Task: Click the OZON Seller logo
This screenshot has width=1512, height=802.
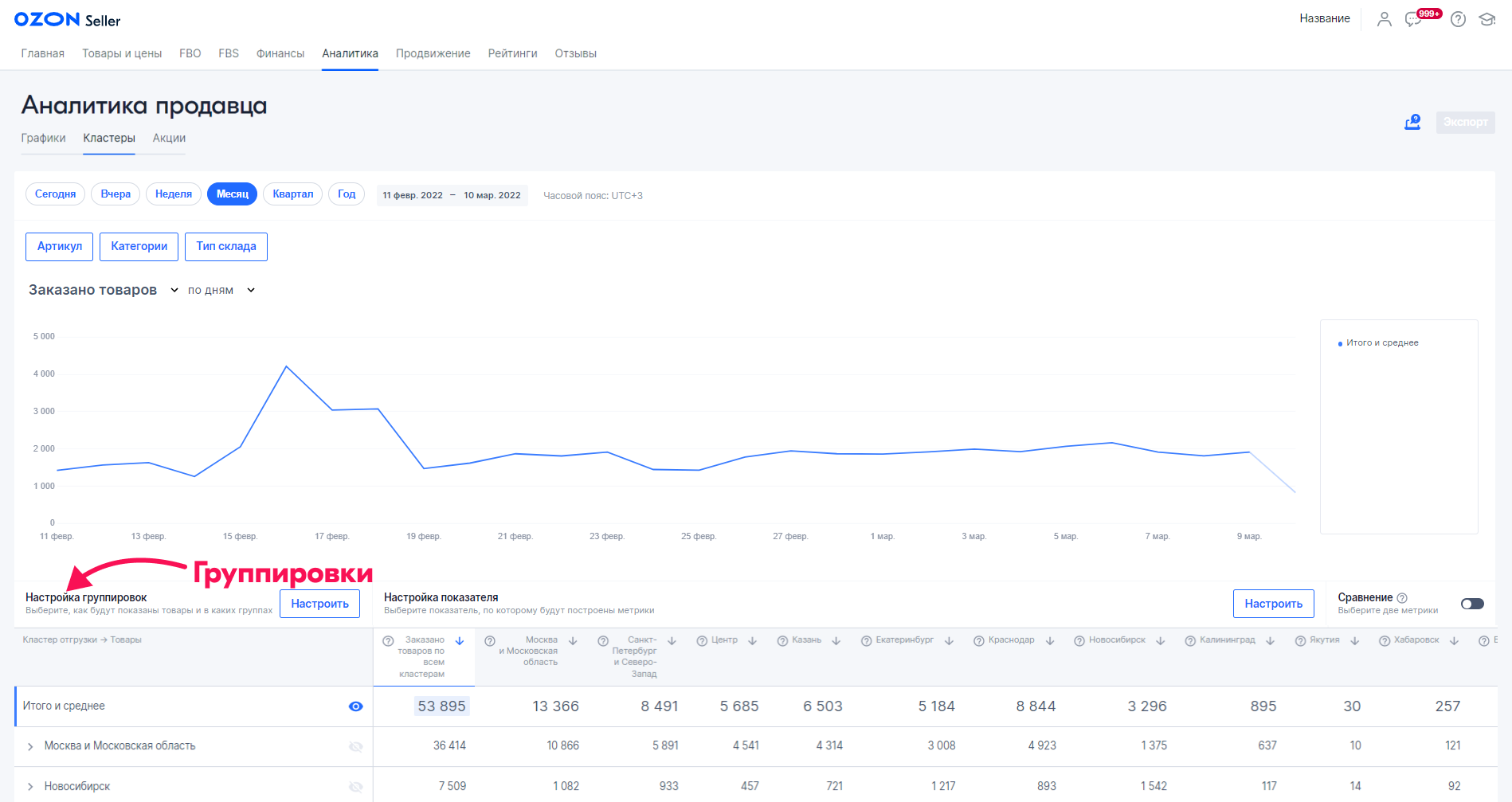Action: (x=68, y=20)
